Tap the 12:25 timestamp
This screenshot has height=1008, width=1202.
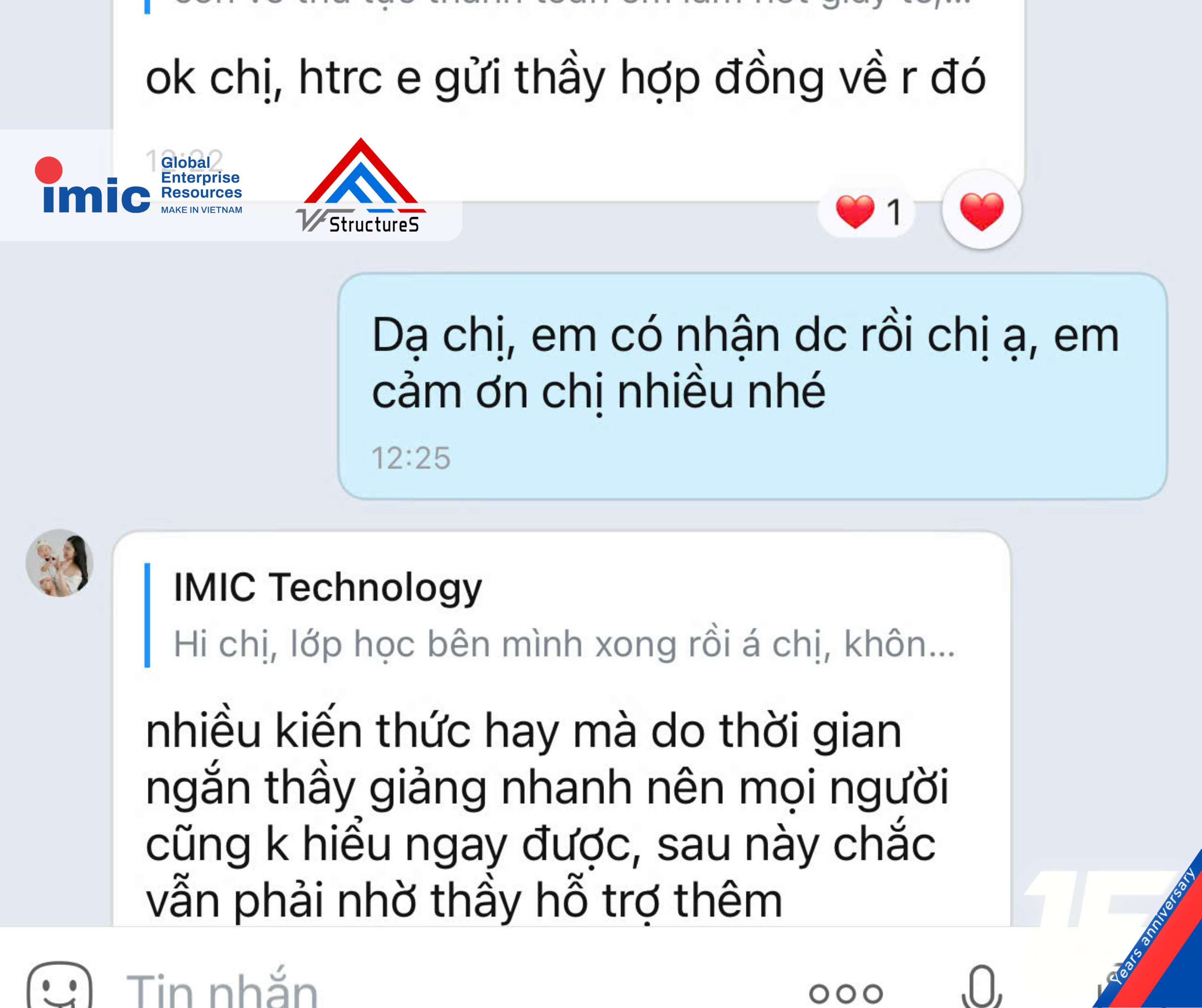[x=411, y=458]
